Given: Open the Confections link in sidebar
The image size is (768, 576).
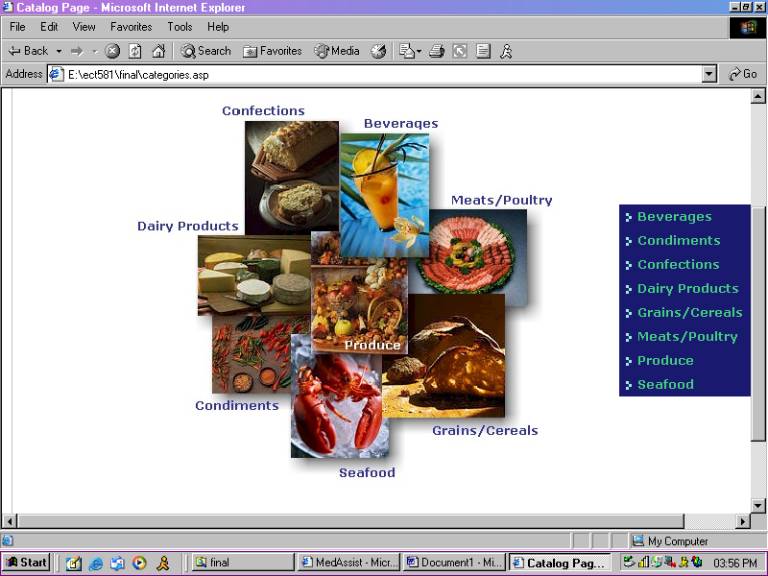Looking at the screenshot, I should tap(678, 264).
